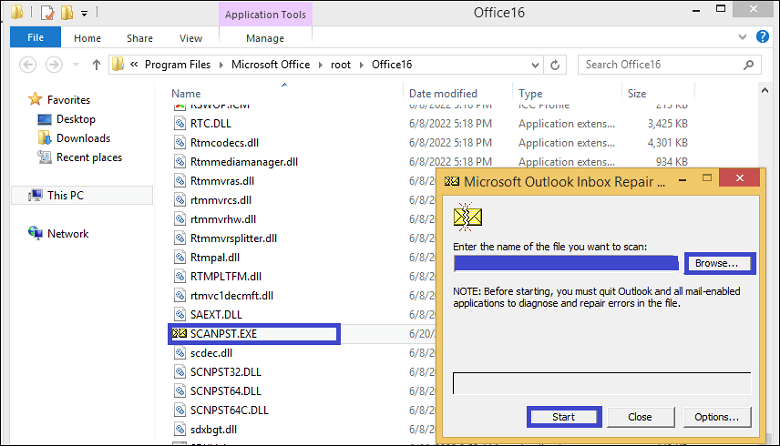Click the Recent places icon
This screenshot has height=446, width=780.
click(44, 157)
